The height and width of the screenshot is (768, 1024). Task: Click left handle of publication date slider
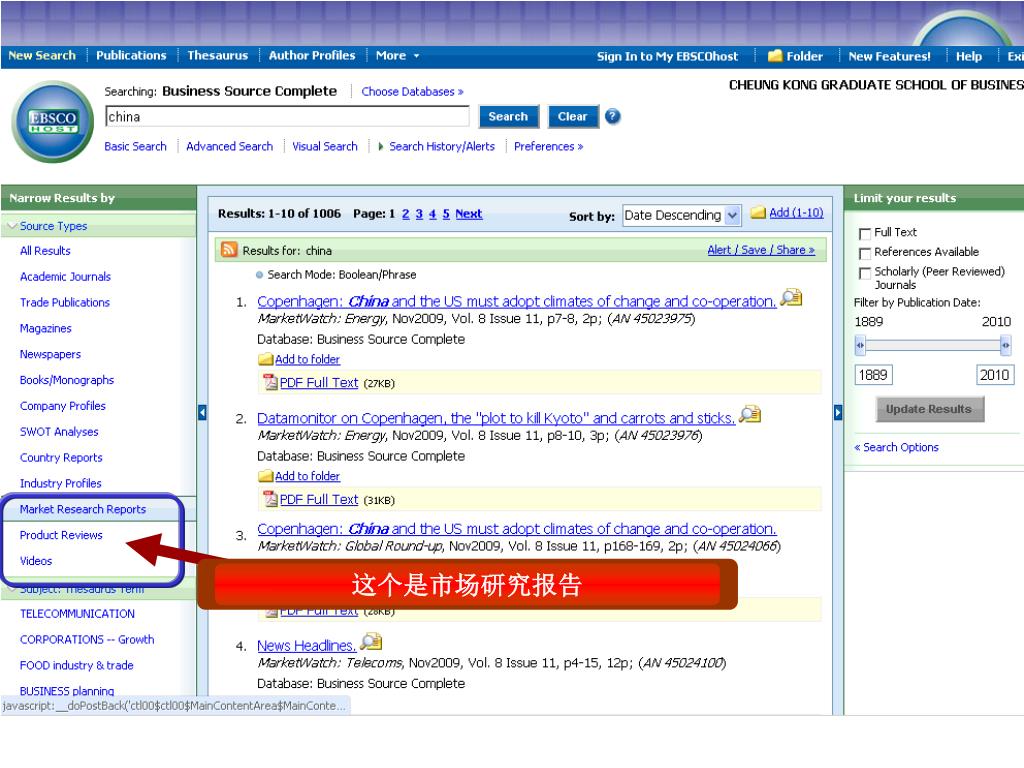(x=860, y=345)
